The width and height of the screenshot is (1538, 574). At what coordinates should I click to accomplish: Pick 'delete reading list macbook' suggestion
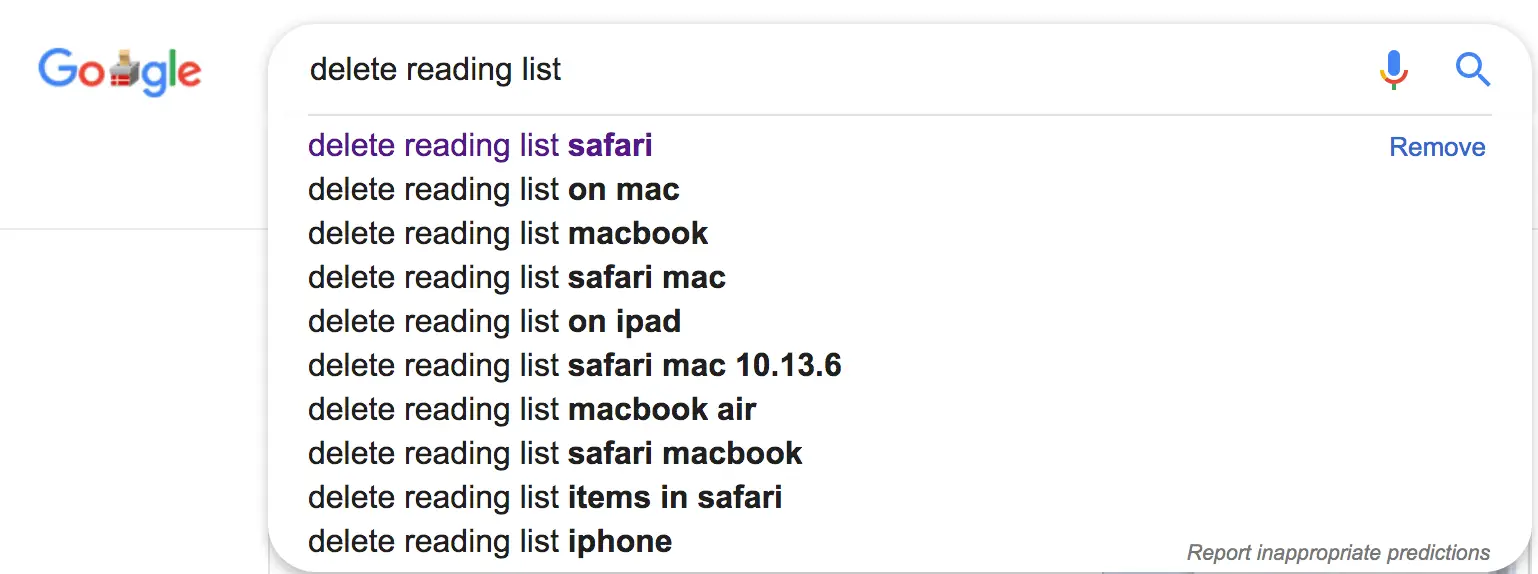pos(507,233)
